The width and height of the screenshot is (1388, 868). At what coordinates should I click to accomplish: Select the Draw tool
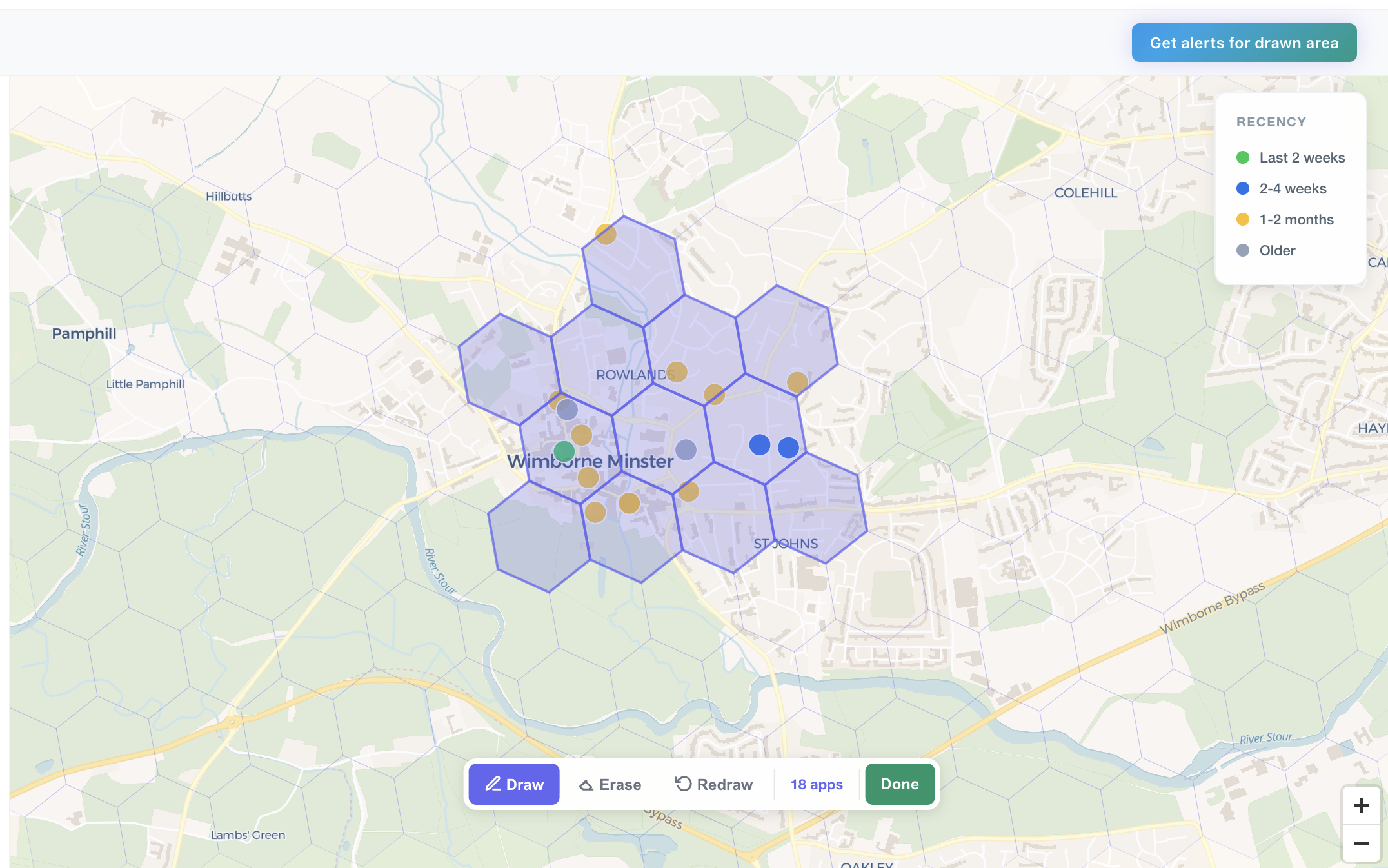pos(514,784)
